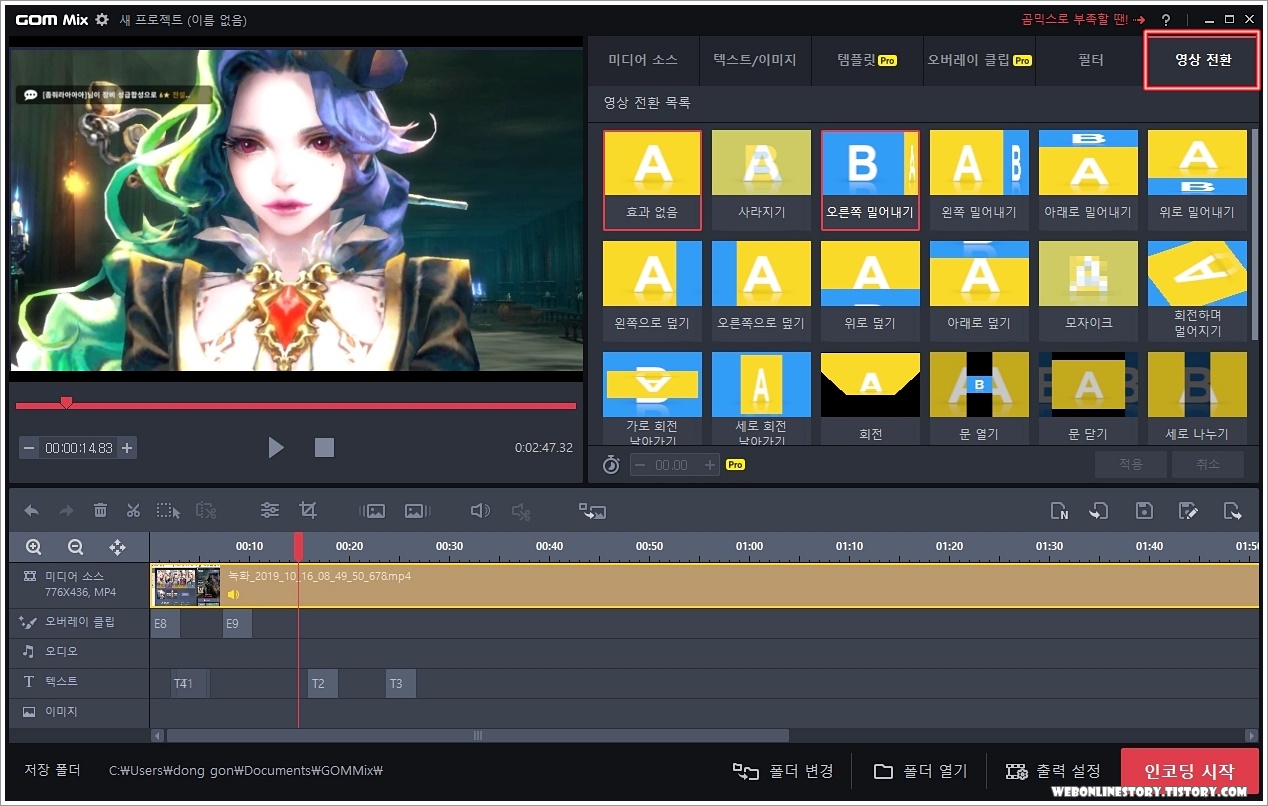Screen dimensions: 1268x806
Task: Toggle the clip's yellow audio icon
Action: pos(233,594)
